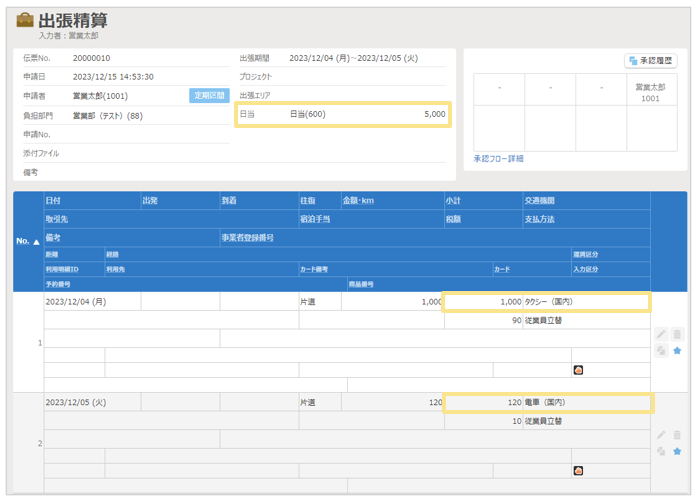
Task: Open the 承認履歴 approval history
Action: (651, 61)
